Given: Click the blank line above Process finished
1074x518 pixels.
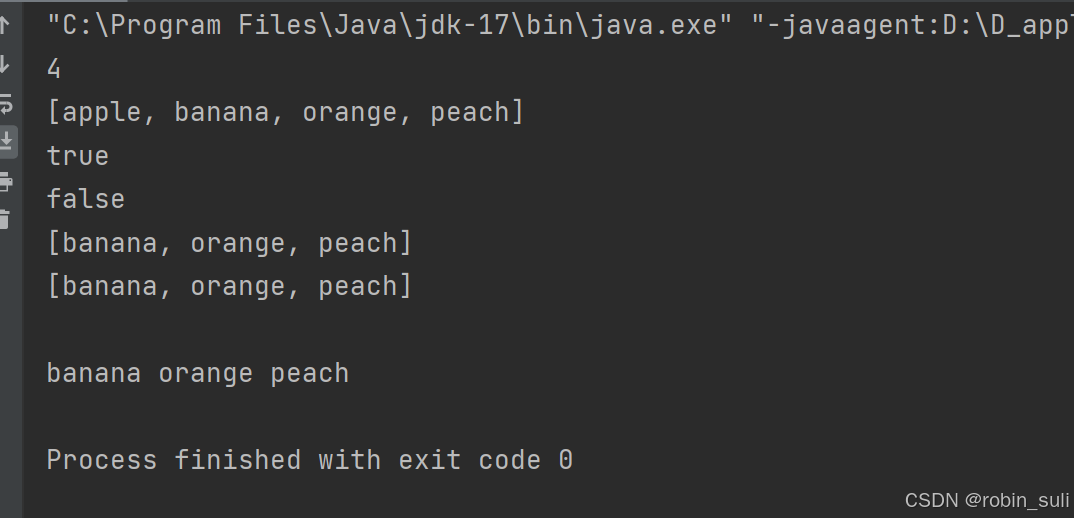Looking at the screenshot, I should click(548, 417).
